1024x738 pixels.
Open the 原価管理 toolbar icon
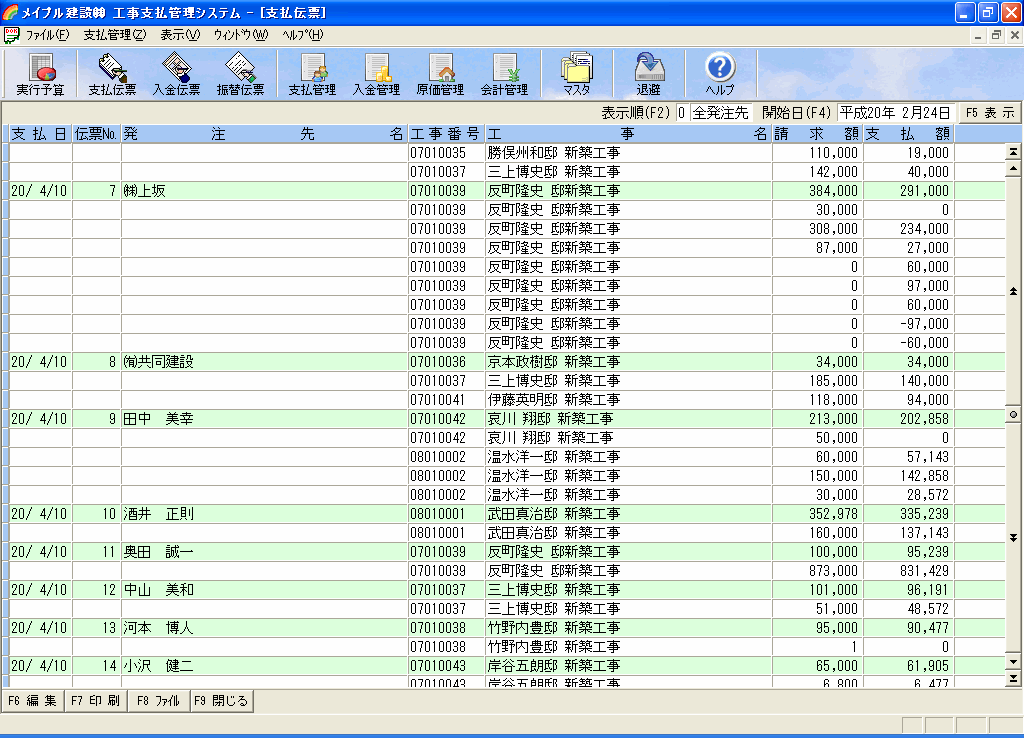click(440, 74)
